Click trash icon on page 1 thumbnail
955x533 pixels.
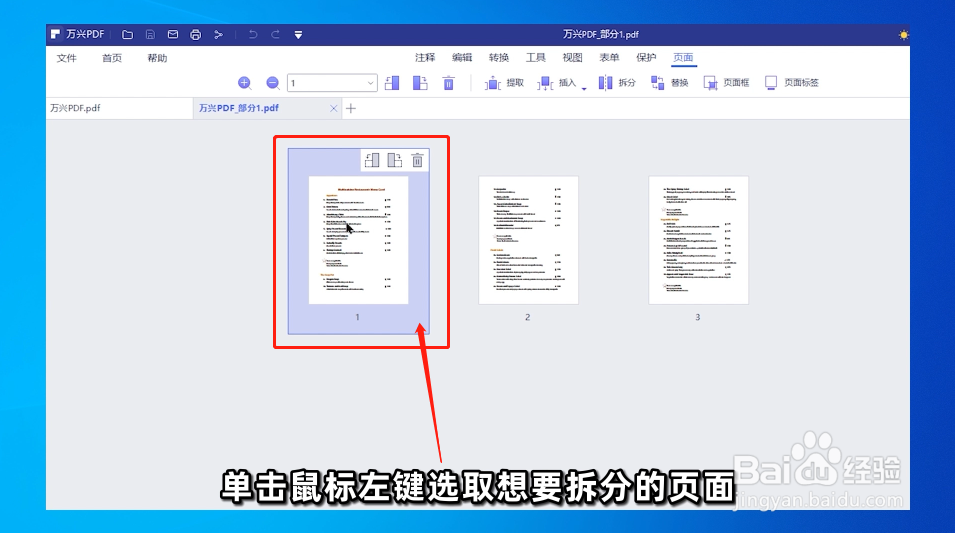pos(417,160)
